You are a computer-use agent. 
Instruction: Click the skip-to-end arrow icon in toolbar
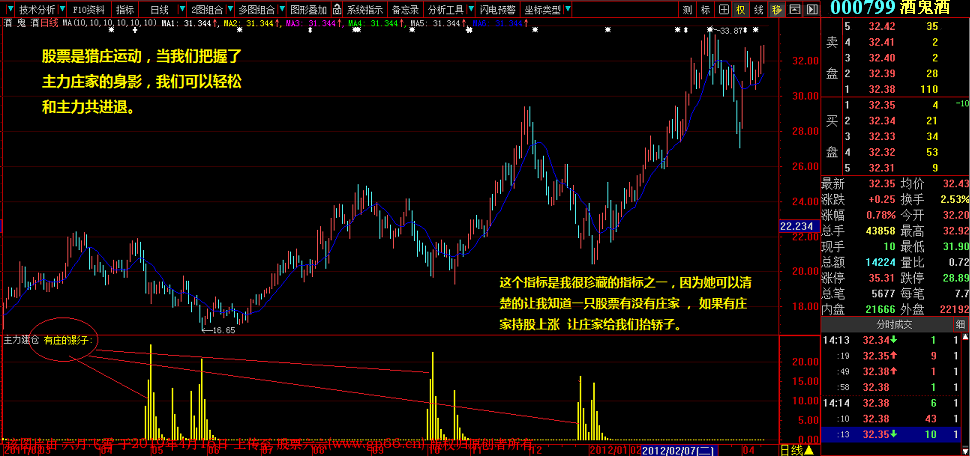[812, 8]
